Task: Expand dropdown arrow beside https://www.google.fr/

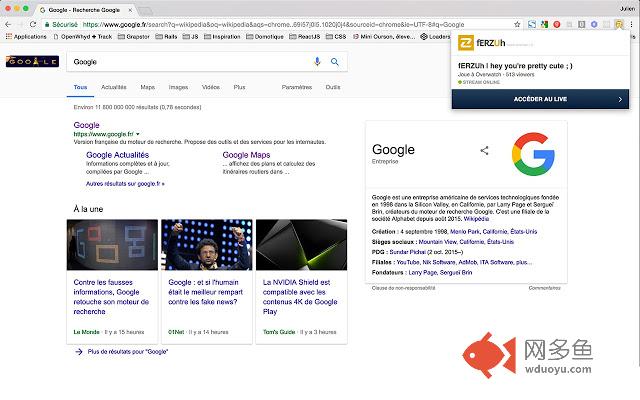Action: (138, 134)
